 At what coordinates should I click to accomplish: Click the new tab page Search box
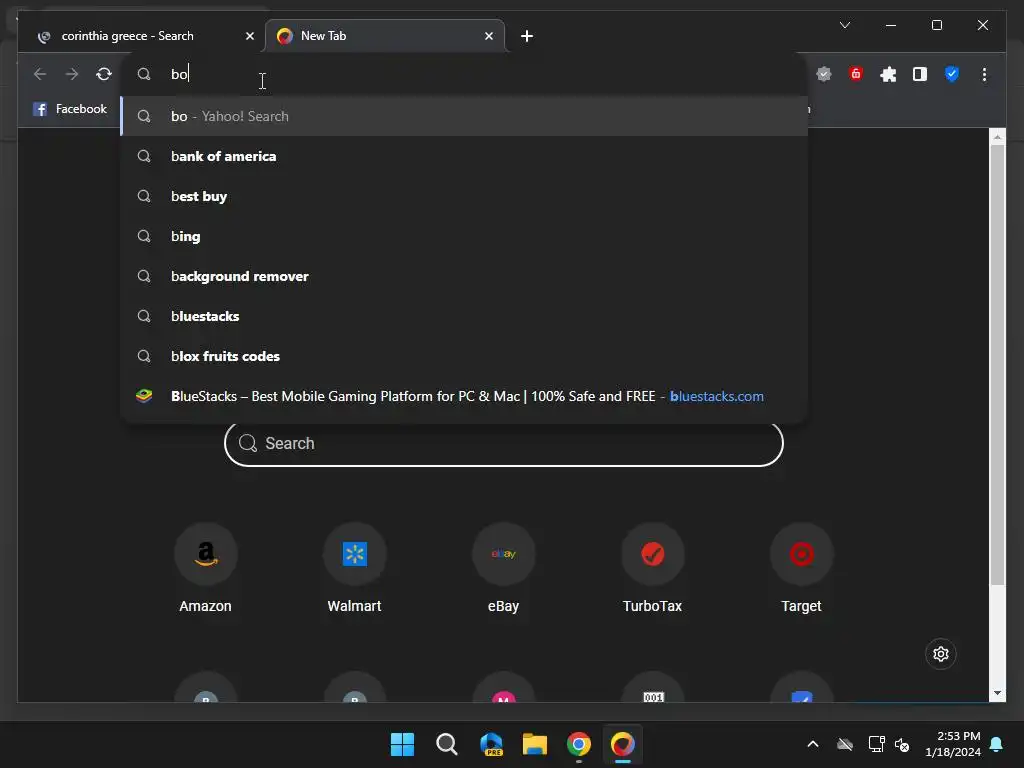tap(504, 443)
